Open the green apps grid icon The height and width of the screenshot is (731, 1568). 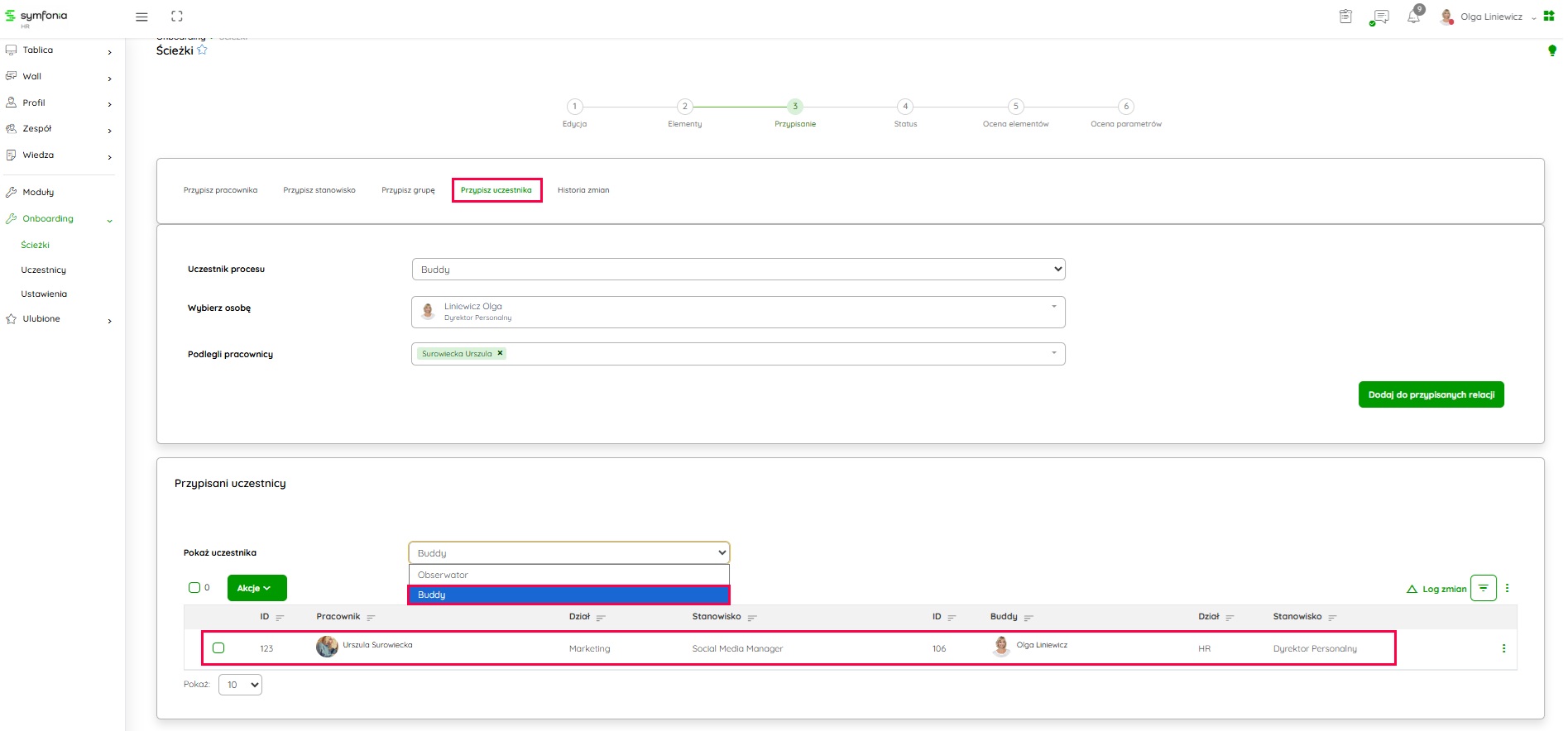point(1549,17)
